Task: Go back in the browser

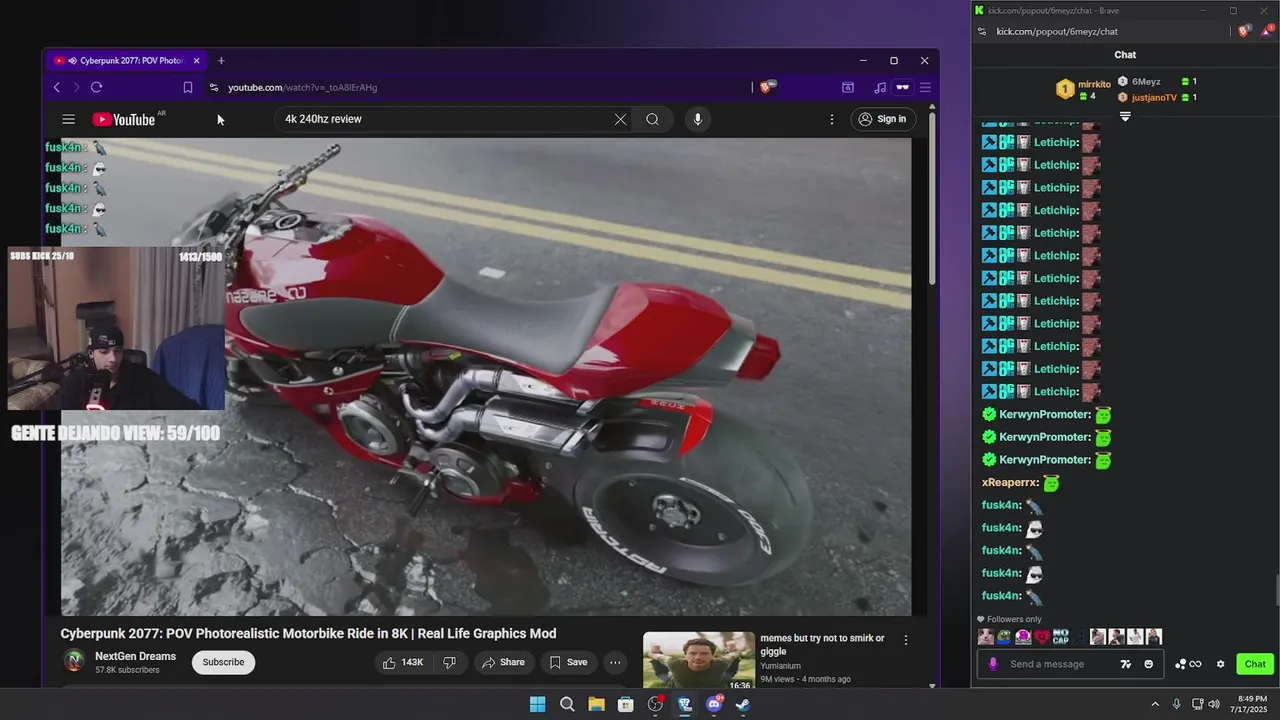Action: tap(57, 87)
